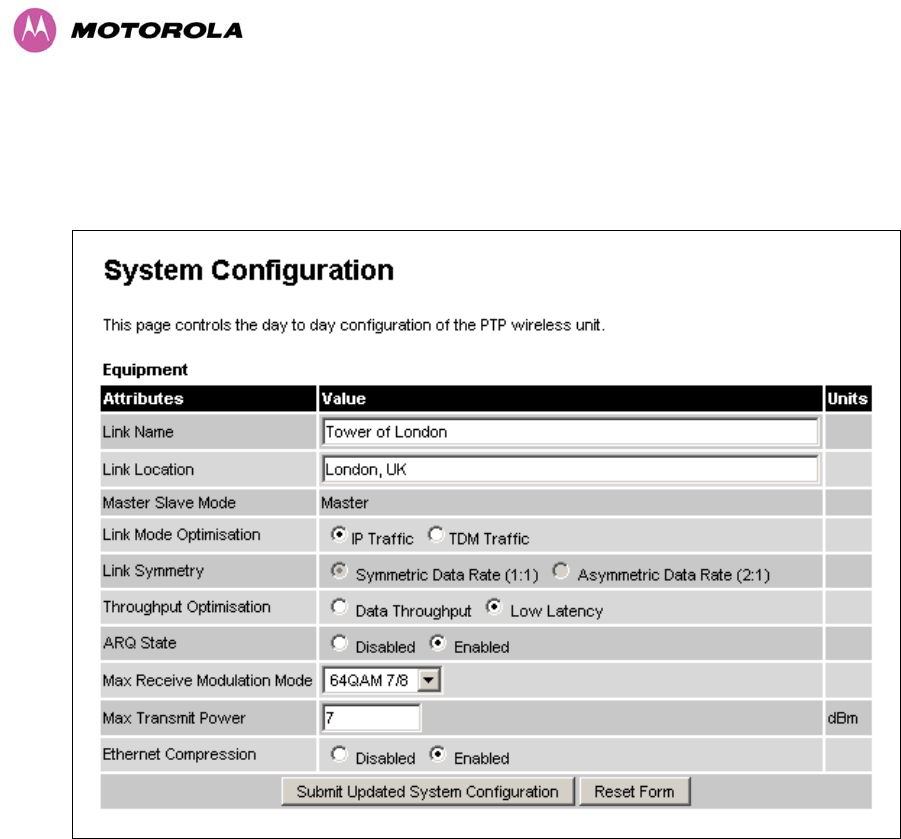This screenshot has height=839, width=901.
Task: Choose Asymmetric Data Rate (2:1) option
Action: pyautogui.click(x=560, y=571)
